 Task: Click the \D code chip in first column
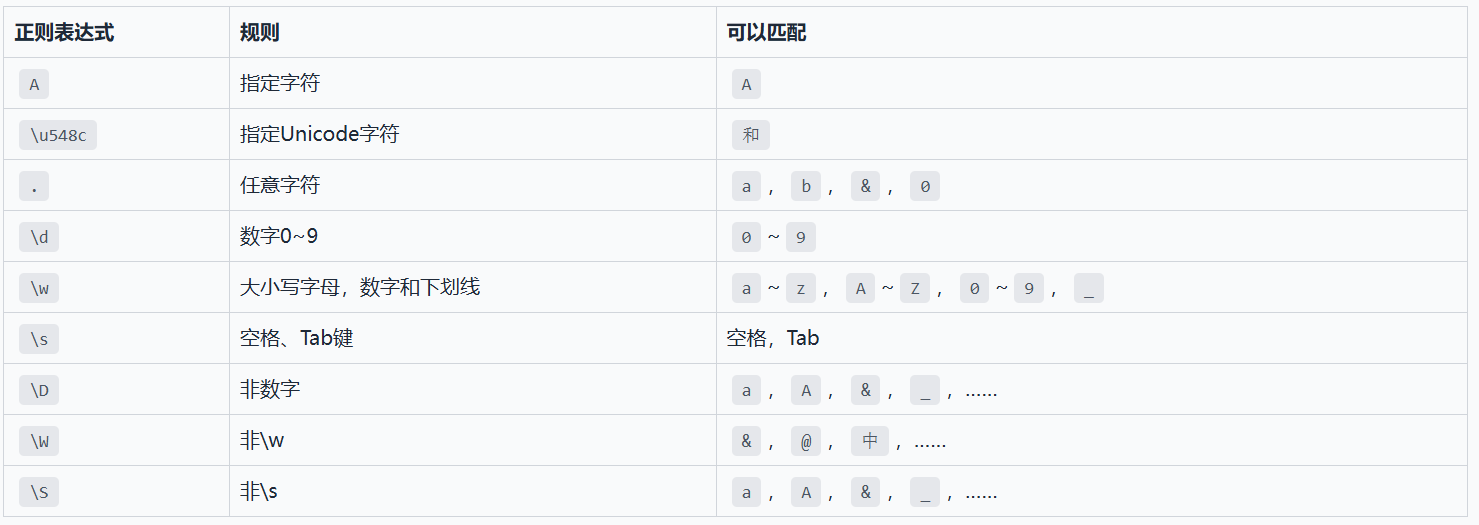pyautogui.click(x=39, y=390)
